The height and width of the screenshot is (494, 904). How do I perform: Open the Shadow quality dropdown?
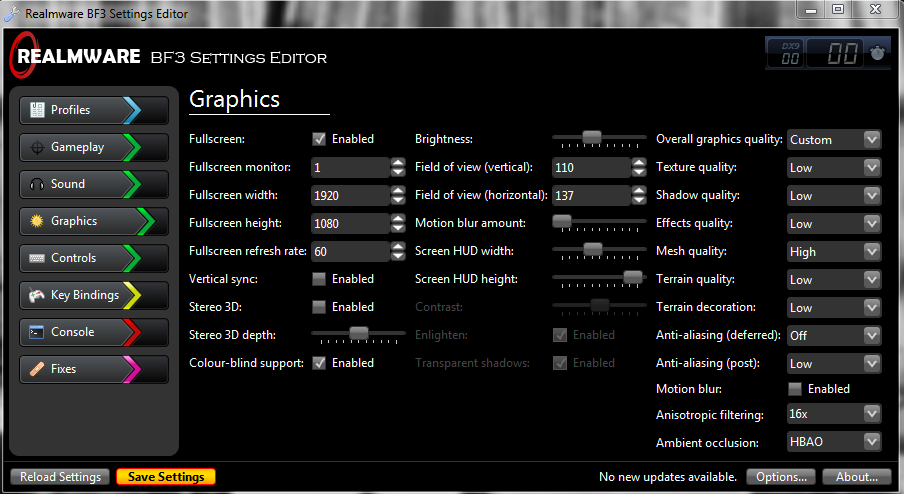tap(834, 195)
